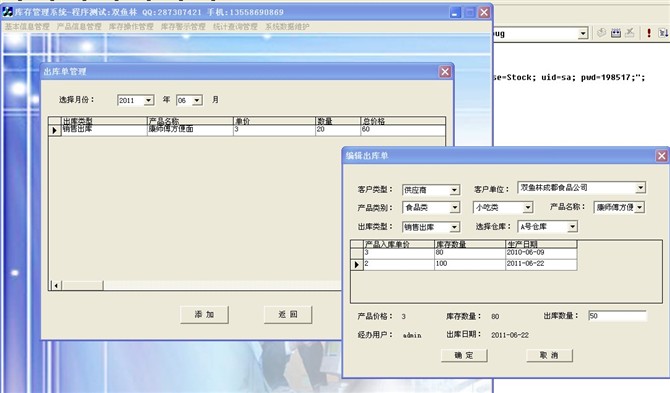670x393 pixels.
Task: Click the connection string code line in the IDE
Action: pos(569,78)
